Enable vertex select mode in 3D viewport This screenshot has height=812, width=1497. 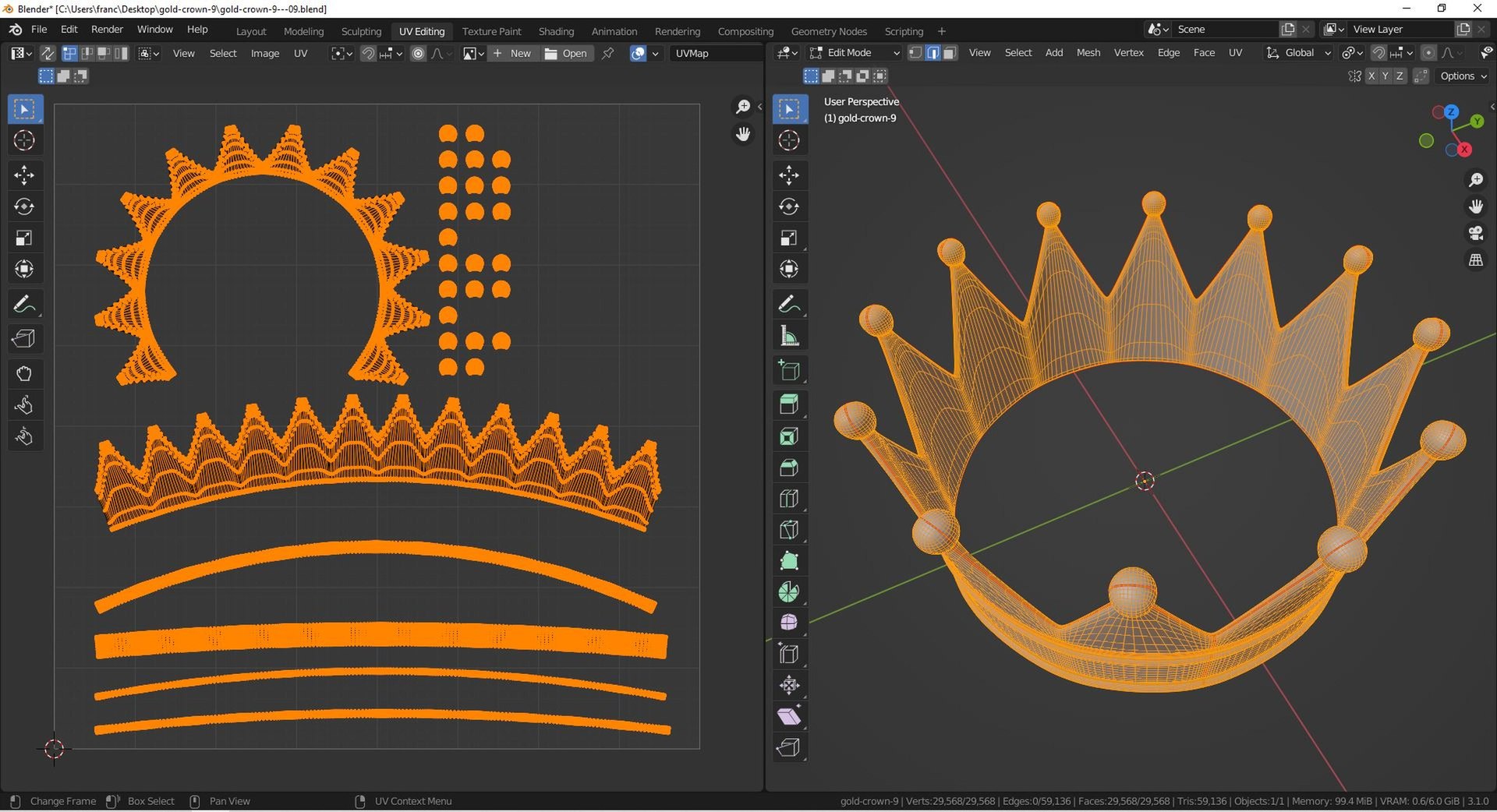tap(916, 53)
